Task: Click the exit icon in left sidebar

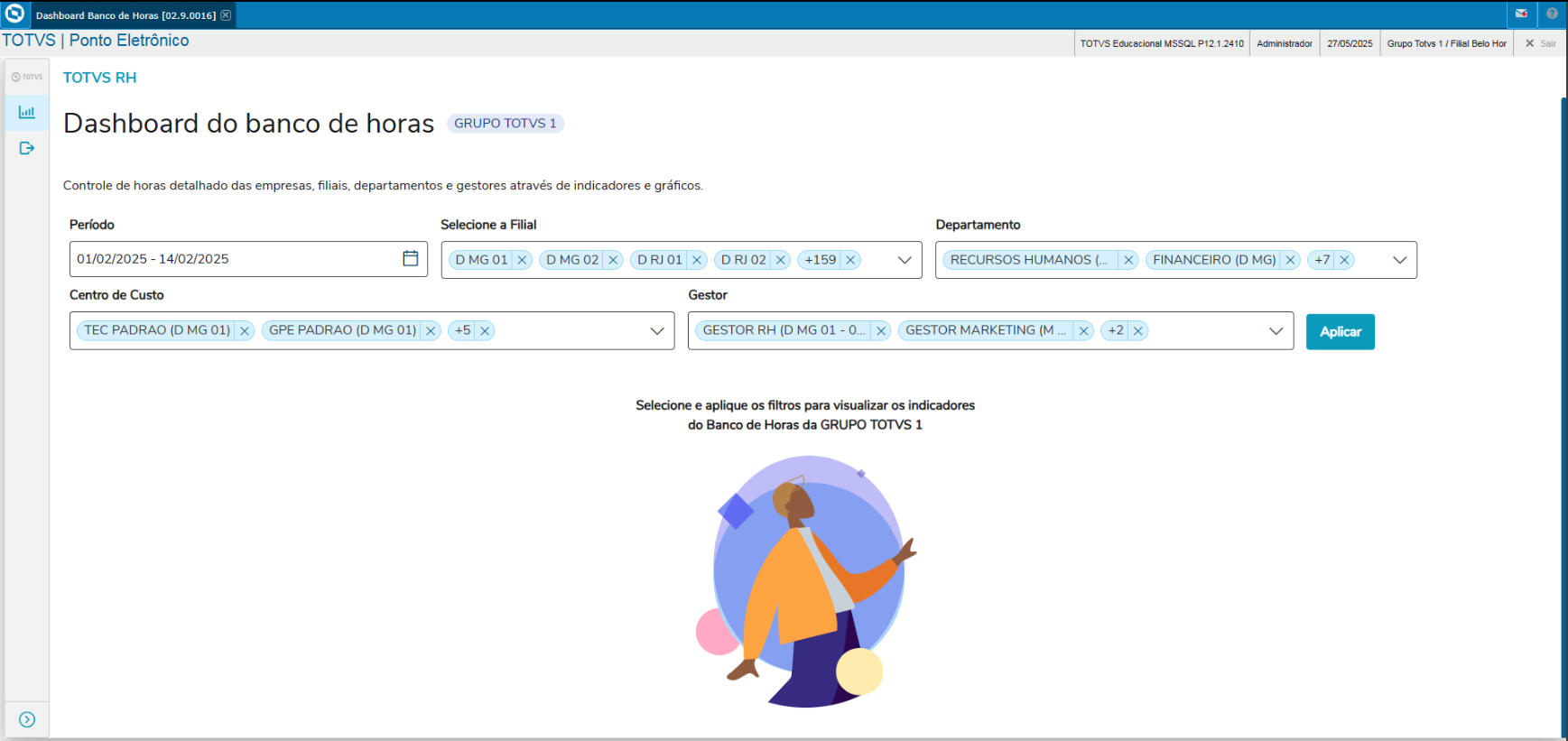Action: [x=27, y=148]
